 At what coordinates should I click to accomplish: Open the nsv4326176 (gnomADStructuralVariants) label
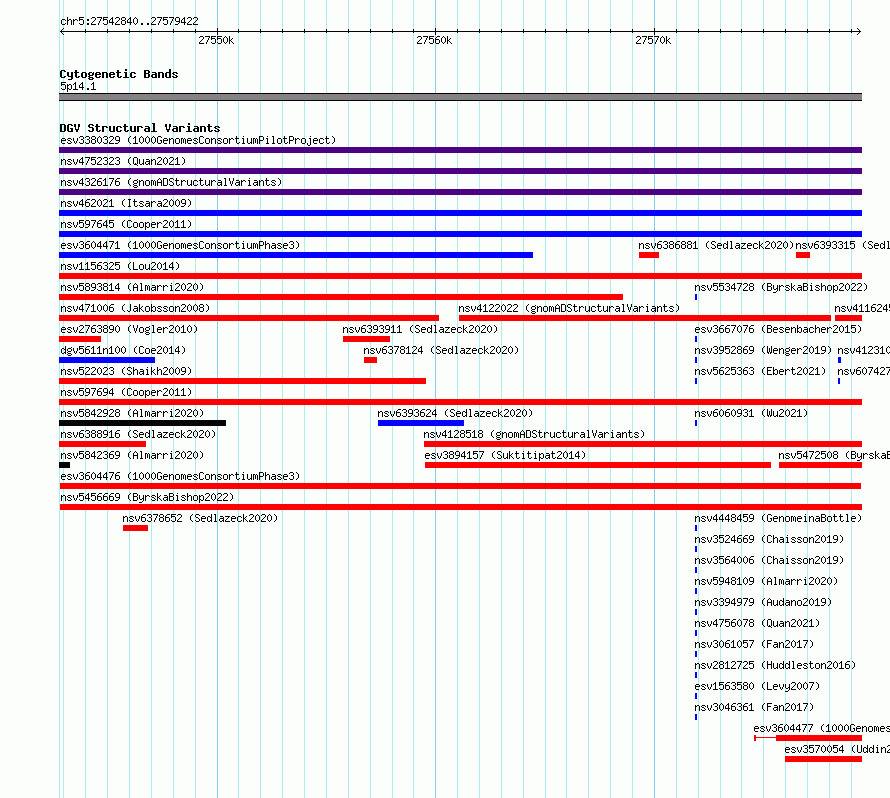point(171,182)
